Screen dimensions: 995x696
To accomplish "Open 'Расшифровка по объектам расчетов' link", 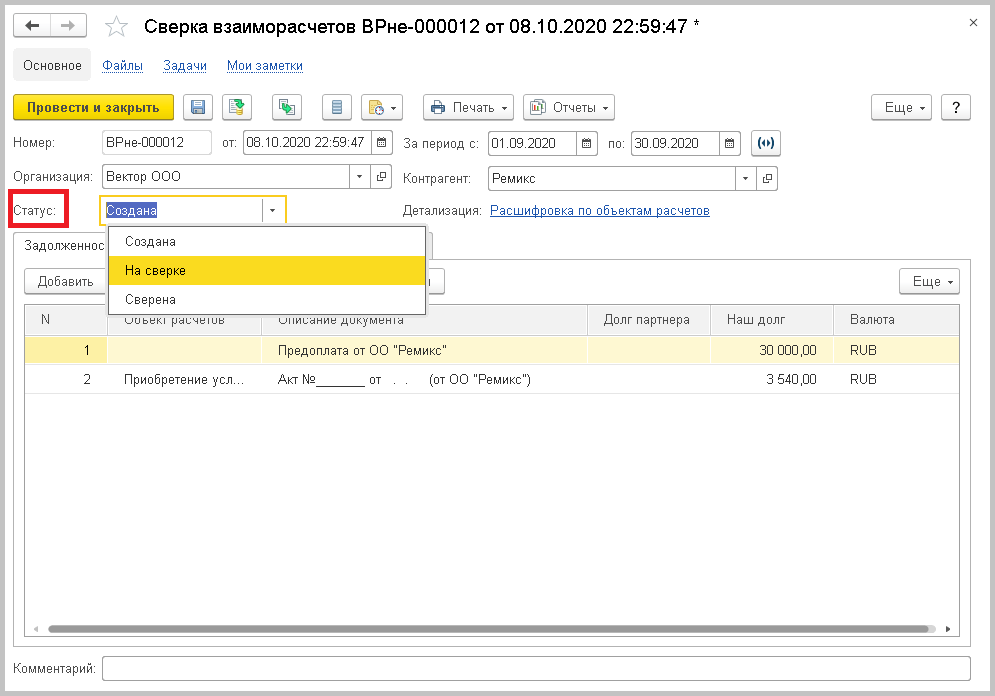I will (x=599, y=211).
